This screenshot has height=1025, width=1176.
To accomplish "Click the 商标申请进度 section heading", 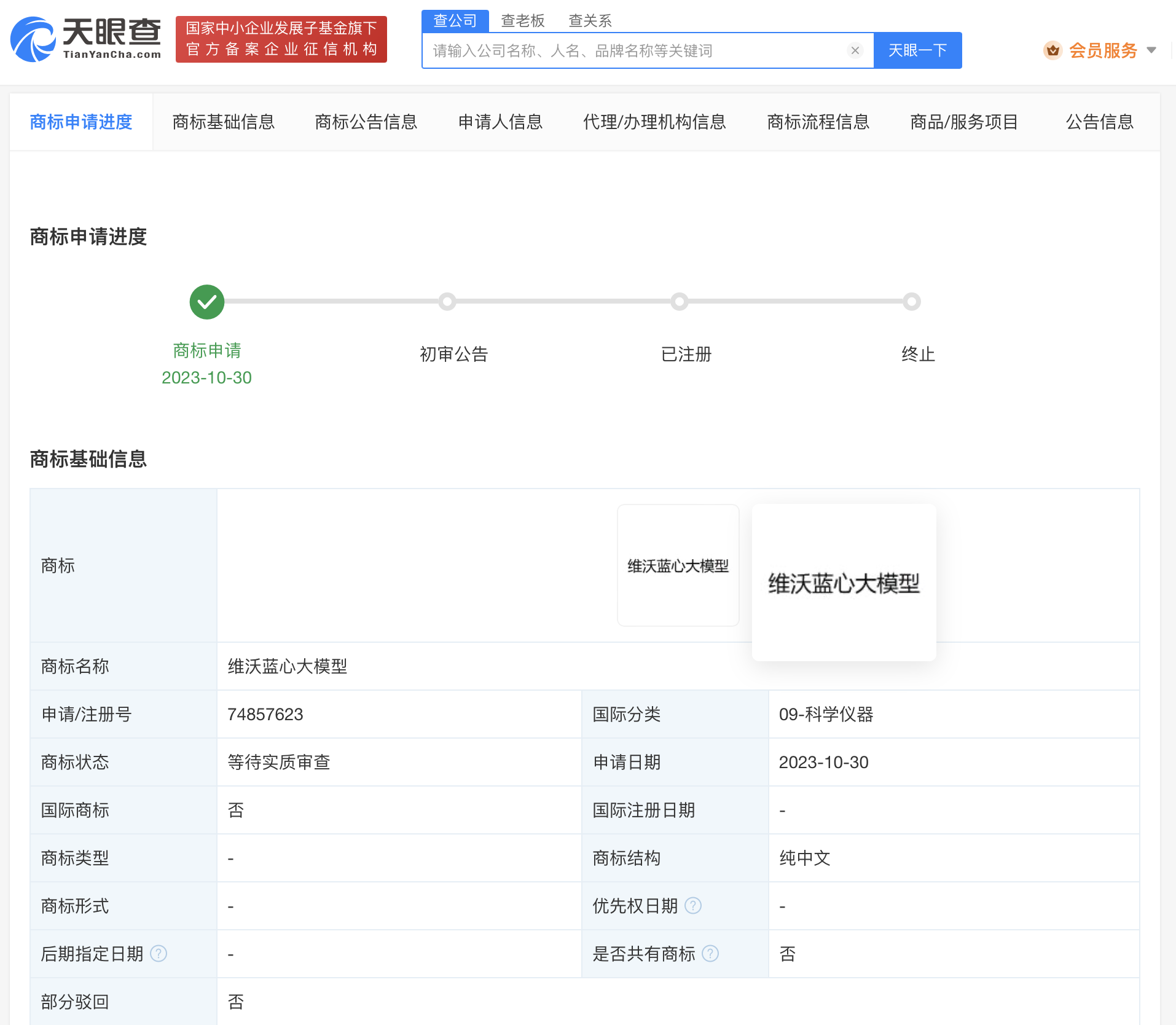I will tap(88, 237).
